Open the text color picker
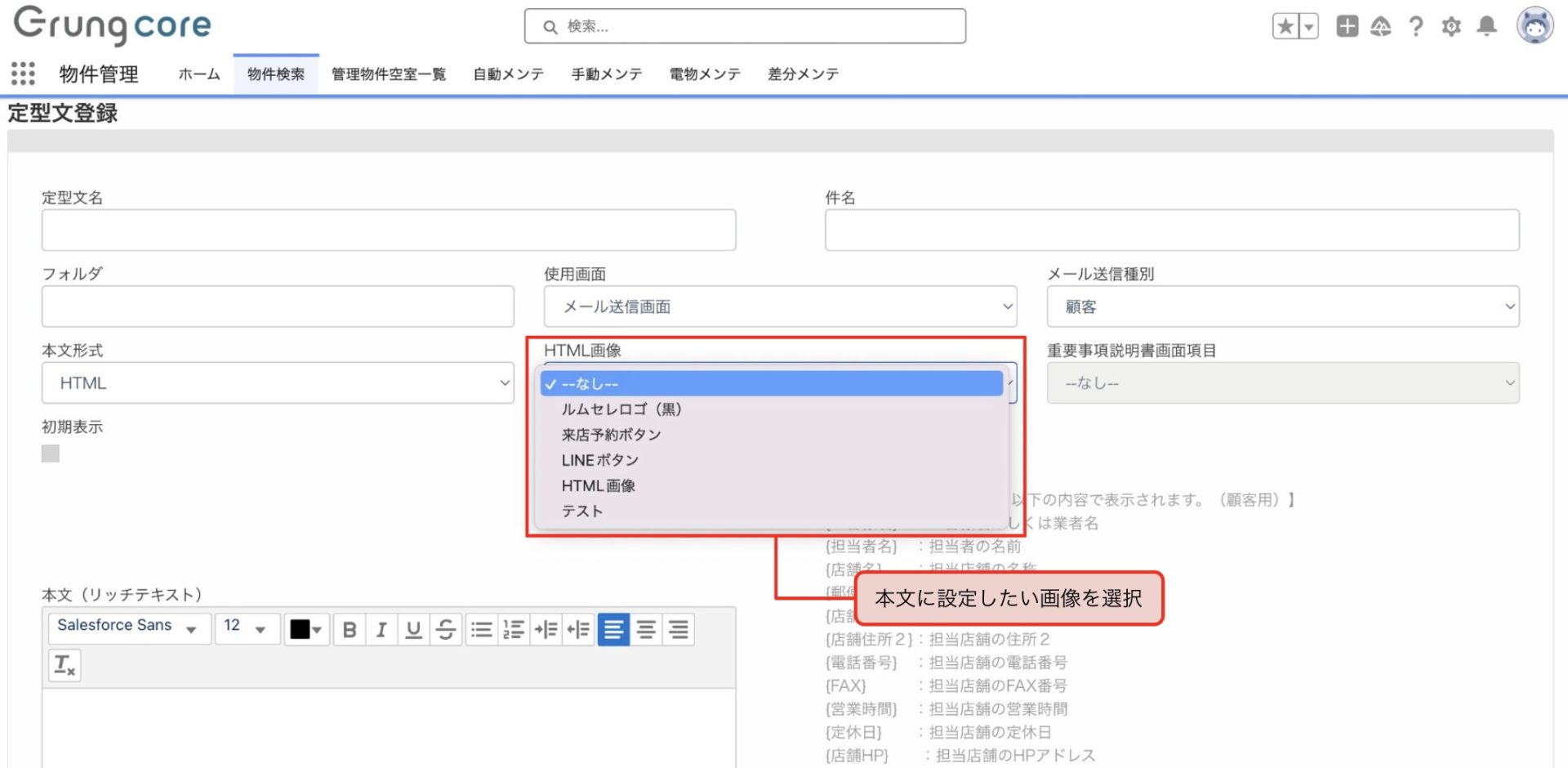Screen dimensions: 1568x768 (306, 630)
